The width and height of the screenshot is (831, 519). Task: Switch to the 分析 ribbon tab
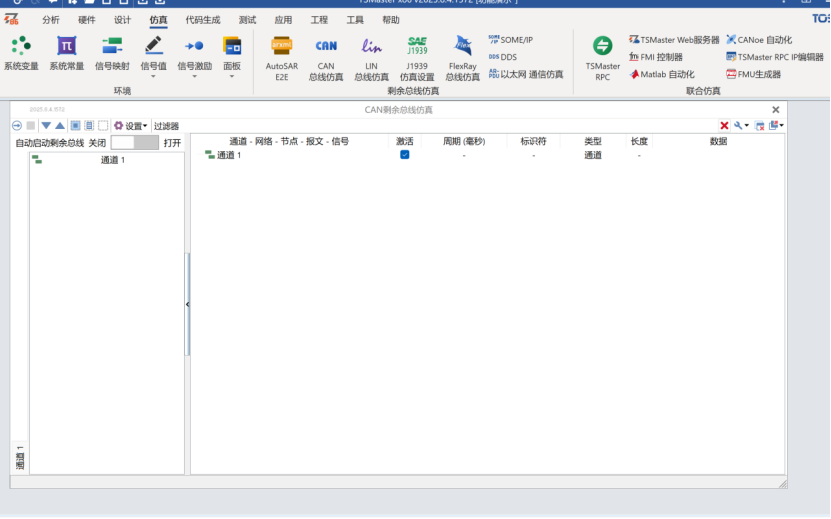51,20
